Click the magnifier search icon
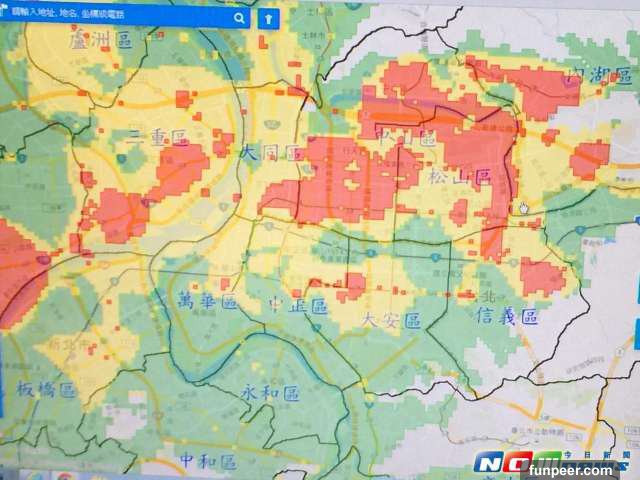 click(240, 18)
